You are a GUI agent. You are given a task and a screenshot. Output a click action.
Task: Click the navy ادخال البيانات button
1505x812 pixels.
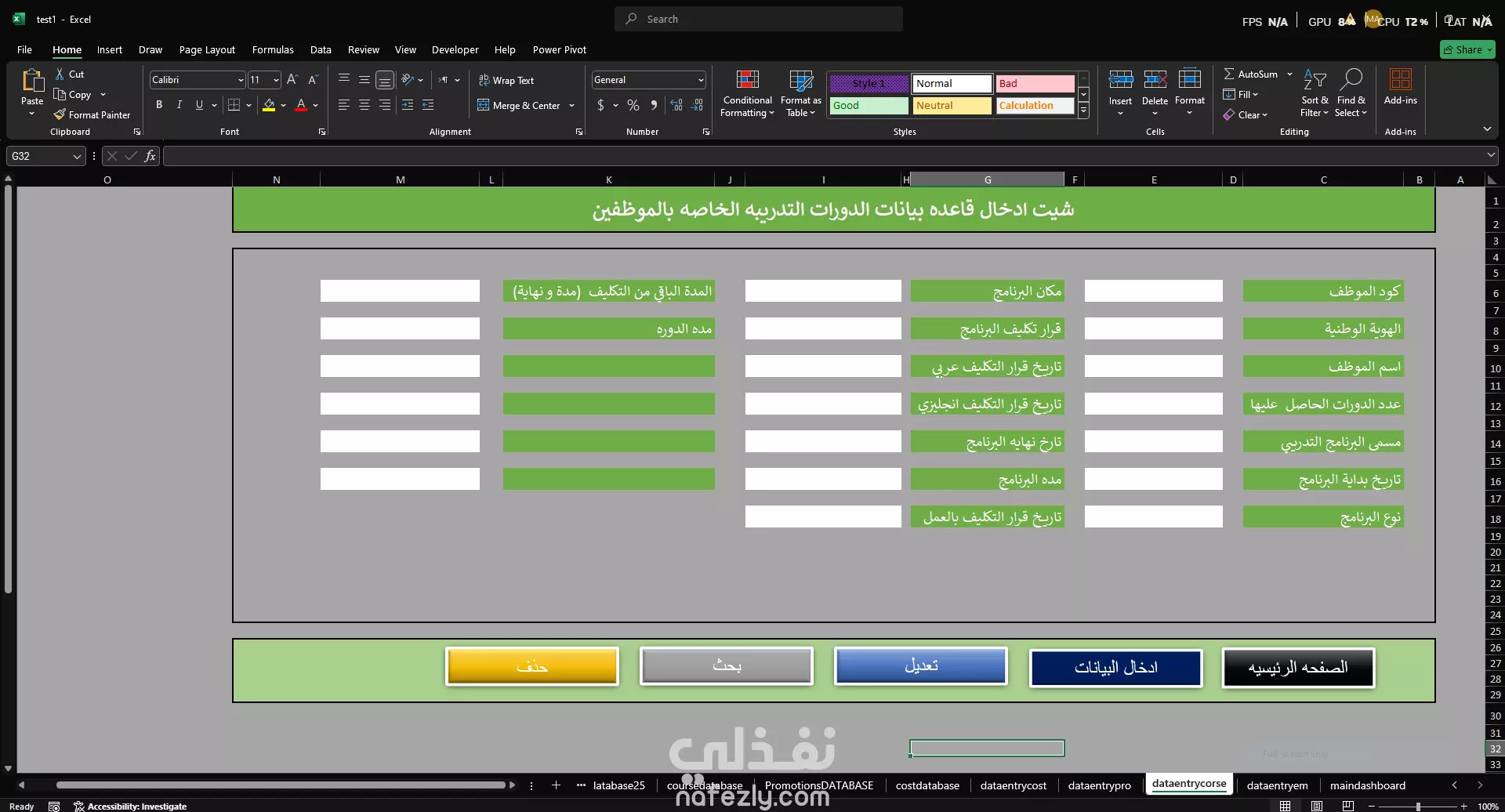tap(1115, 667)
